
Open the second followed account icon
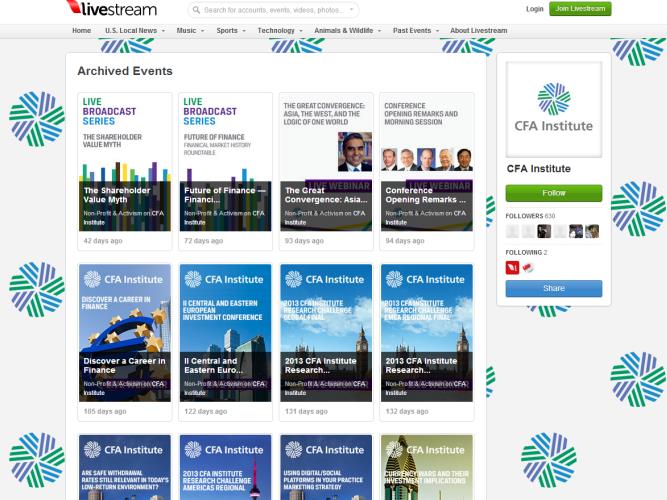pyautogui.click(x=528, y=268)
